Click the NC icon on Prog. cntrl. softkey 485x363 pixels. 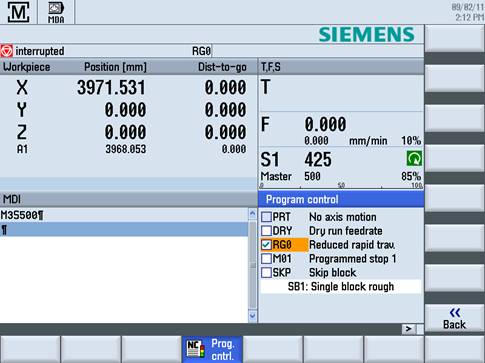click(x=196, y=349)
